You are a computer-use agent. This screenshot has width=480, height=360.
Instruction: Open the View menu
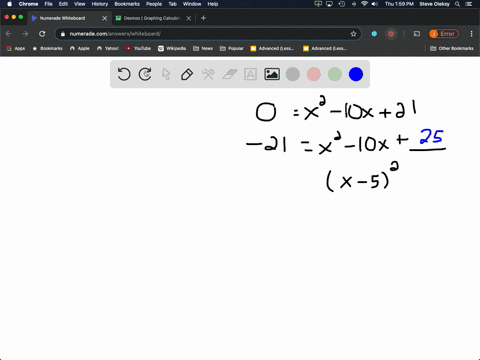pyautogui.click(x=79, y=4)
